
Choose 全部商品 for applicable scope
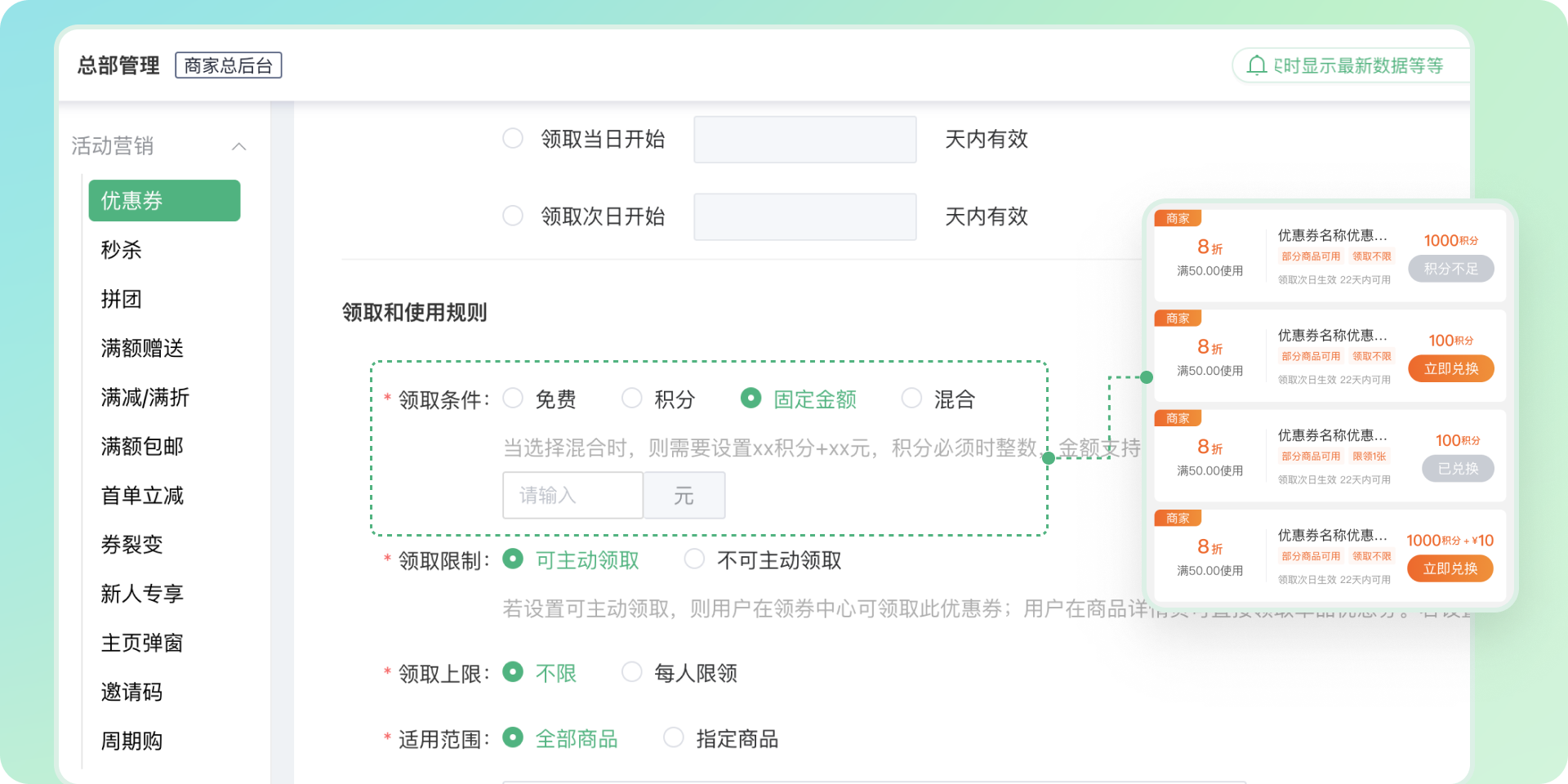tap(513, 738)
